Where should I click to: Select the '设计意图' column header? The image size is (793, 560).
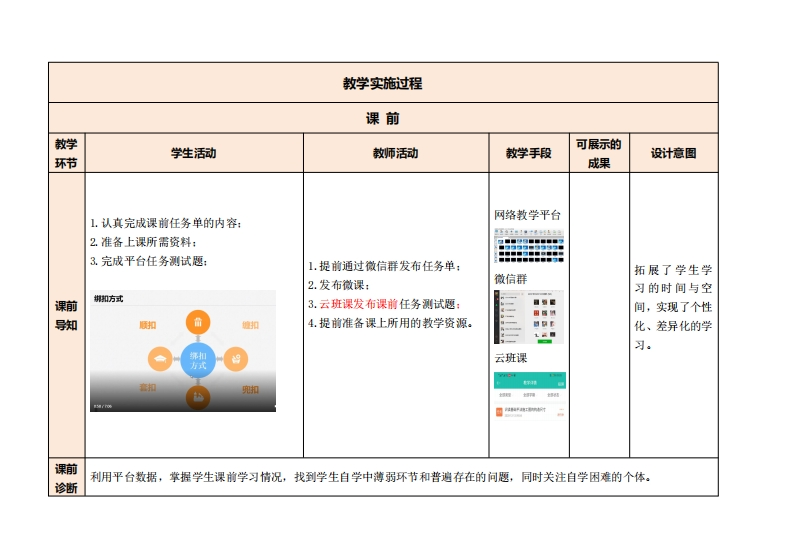click(x=673, y=153)
